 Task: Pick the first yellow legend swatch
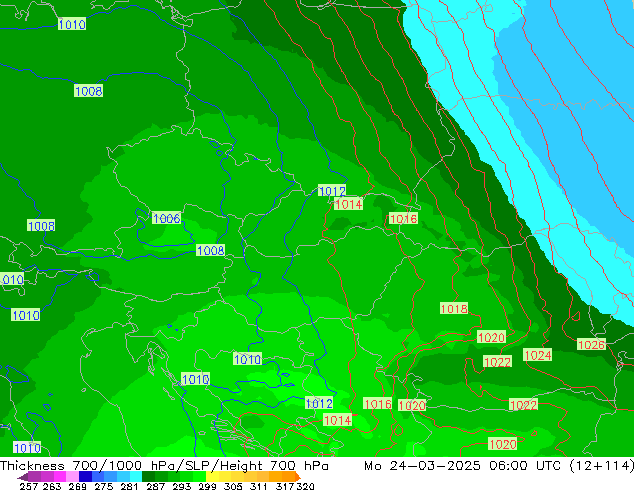pyautogui.click(x=212, y=477)
